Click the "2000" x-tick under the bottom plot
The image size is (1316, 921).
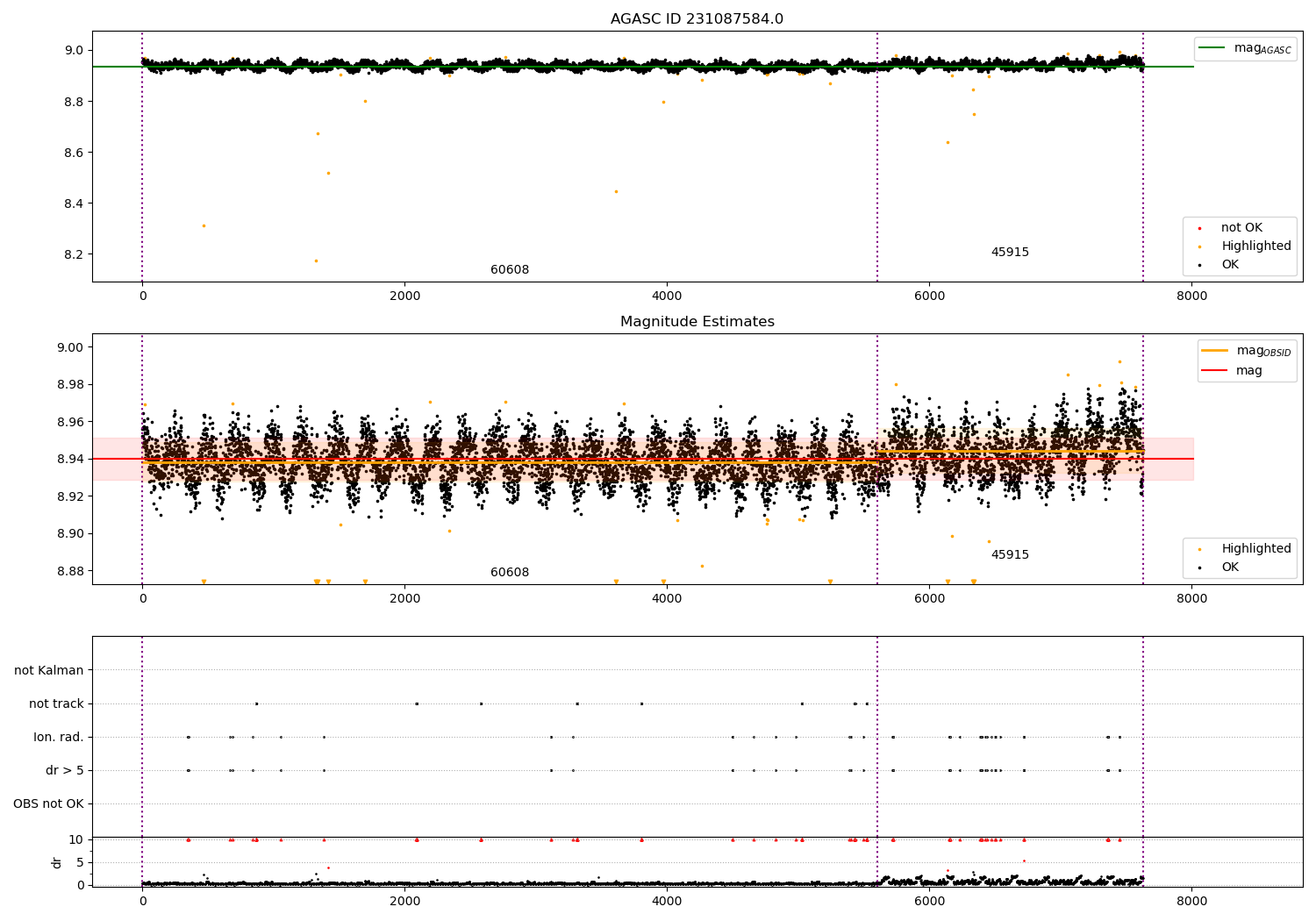[404, 902]
